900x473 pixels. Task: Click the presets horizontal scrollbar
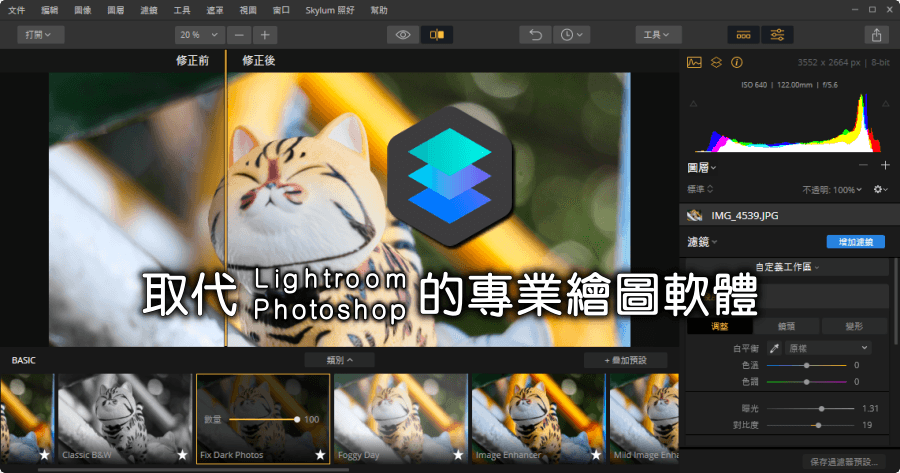[x=193, y=470]
